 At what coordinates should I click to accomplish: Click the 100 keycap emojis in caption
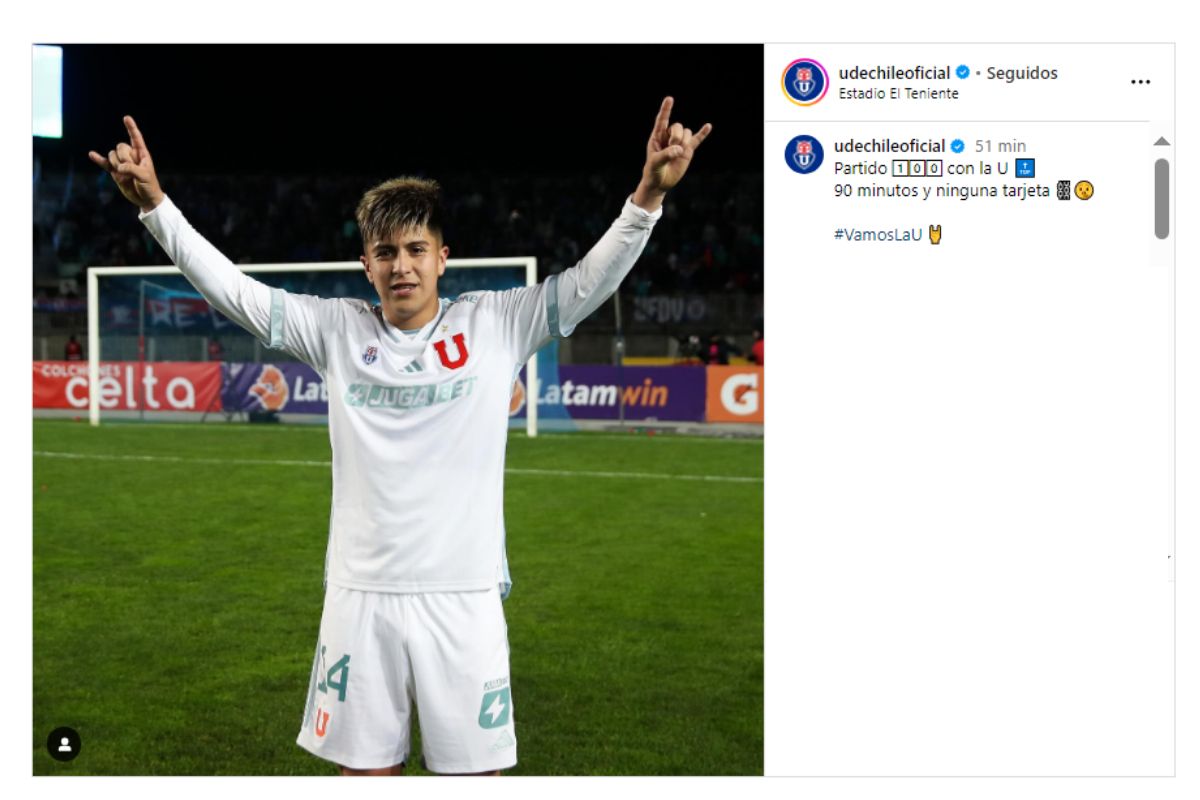tap(917, 168)
